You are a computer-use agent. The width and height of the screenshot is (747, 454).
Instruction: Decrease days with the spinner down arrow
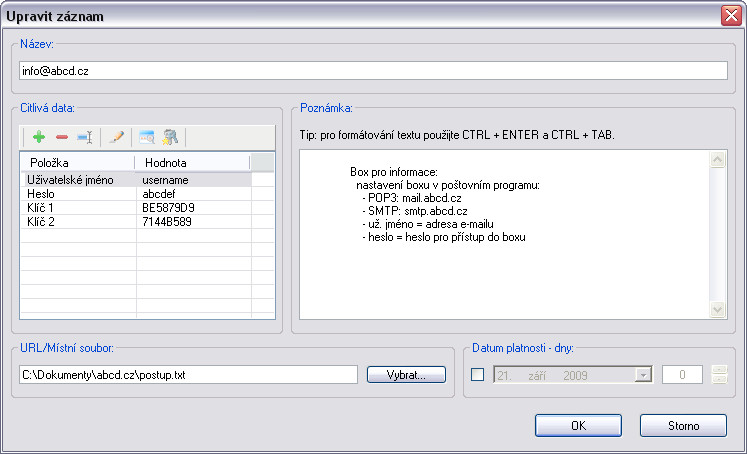pos(719,379)
